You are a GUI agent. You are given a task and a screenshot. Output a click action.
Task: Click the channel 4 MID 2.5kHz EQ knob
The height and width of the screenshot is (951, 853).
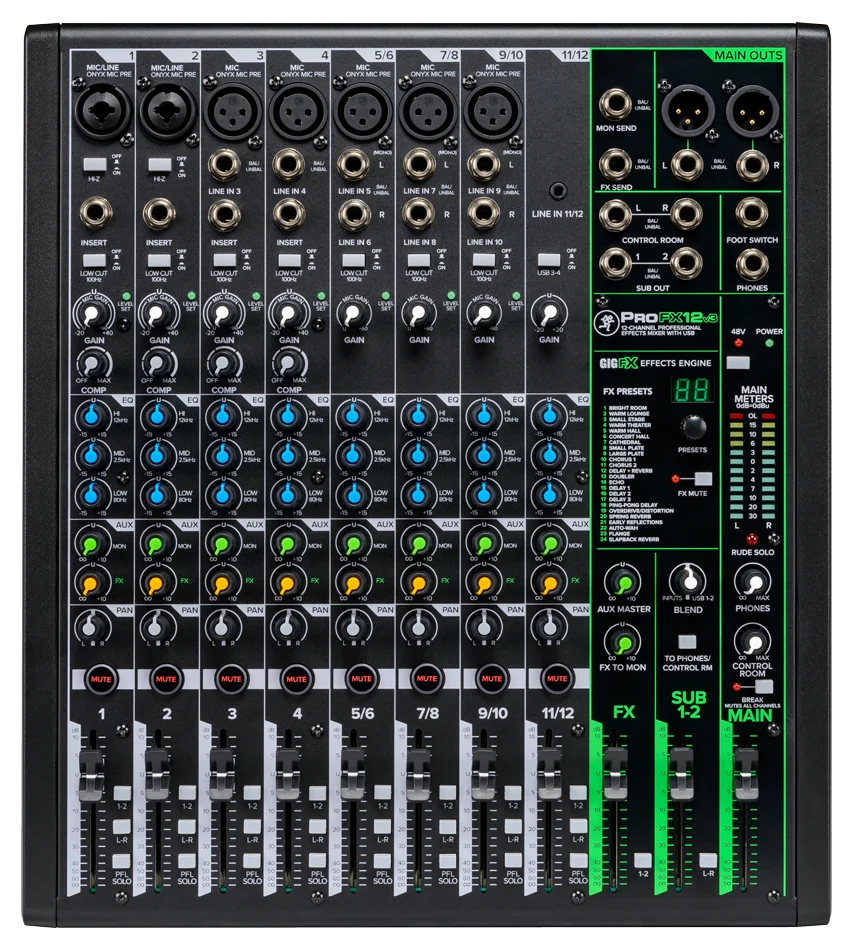287,455
